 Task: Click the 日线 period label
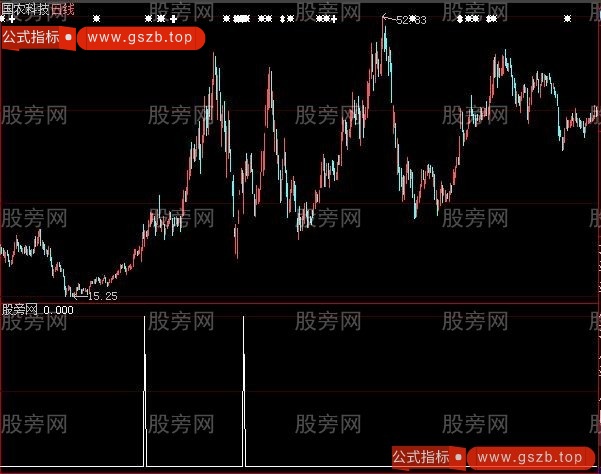[62, 9]
